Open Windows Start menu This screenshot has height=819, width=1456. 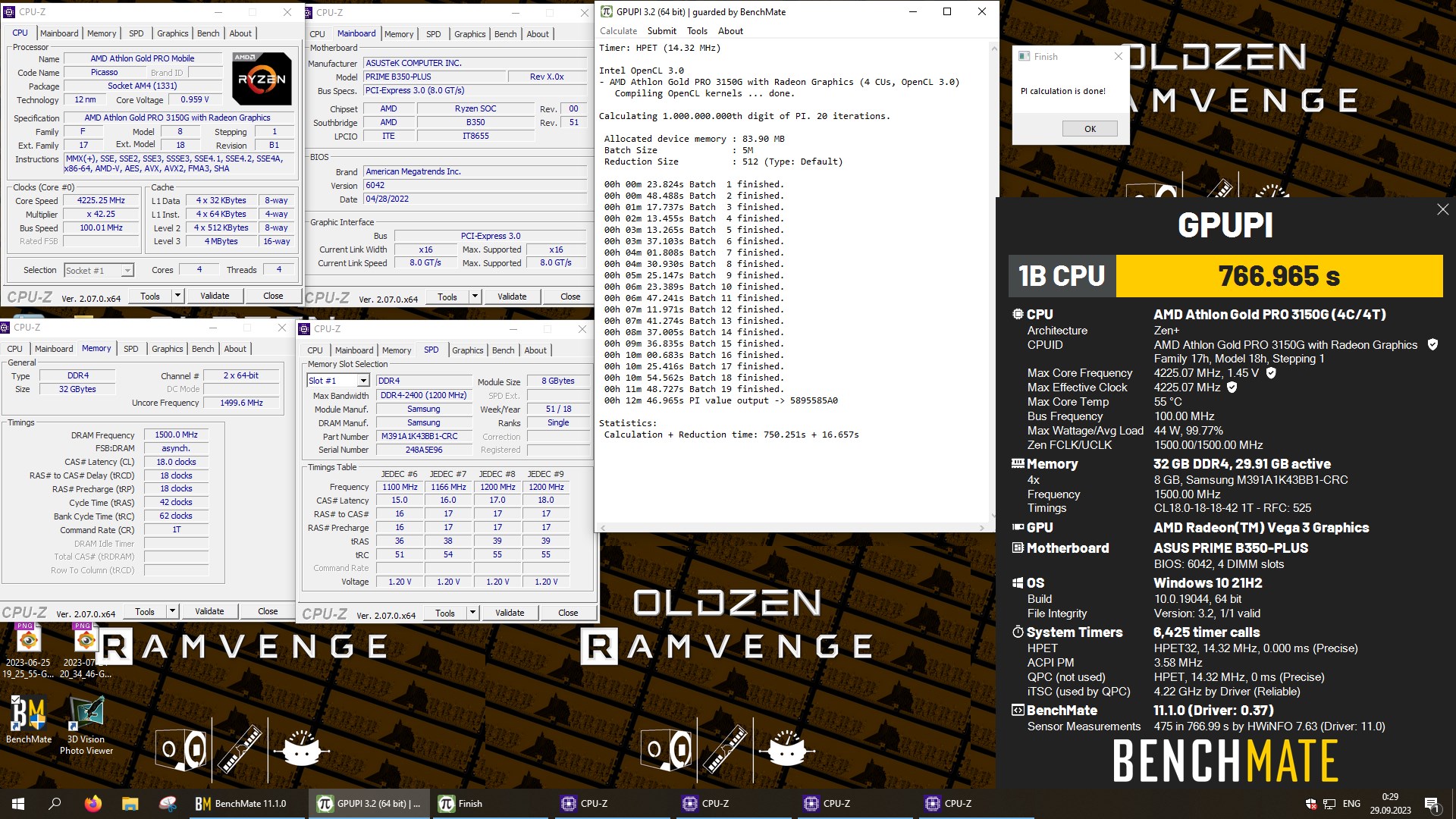18,803
